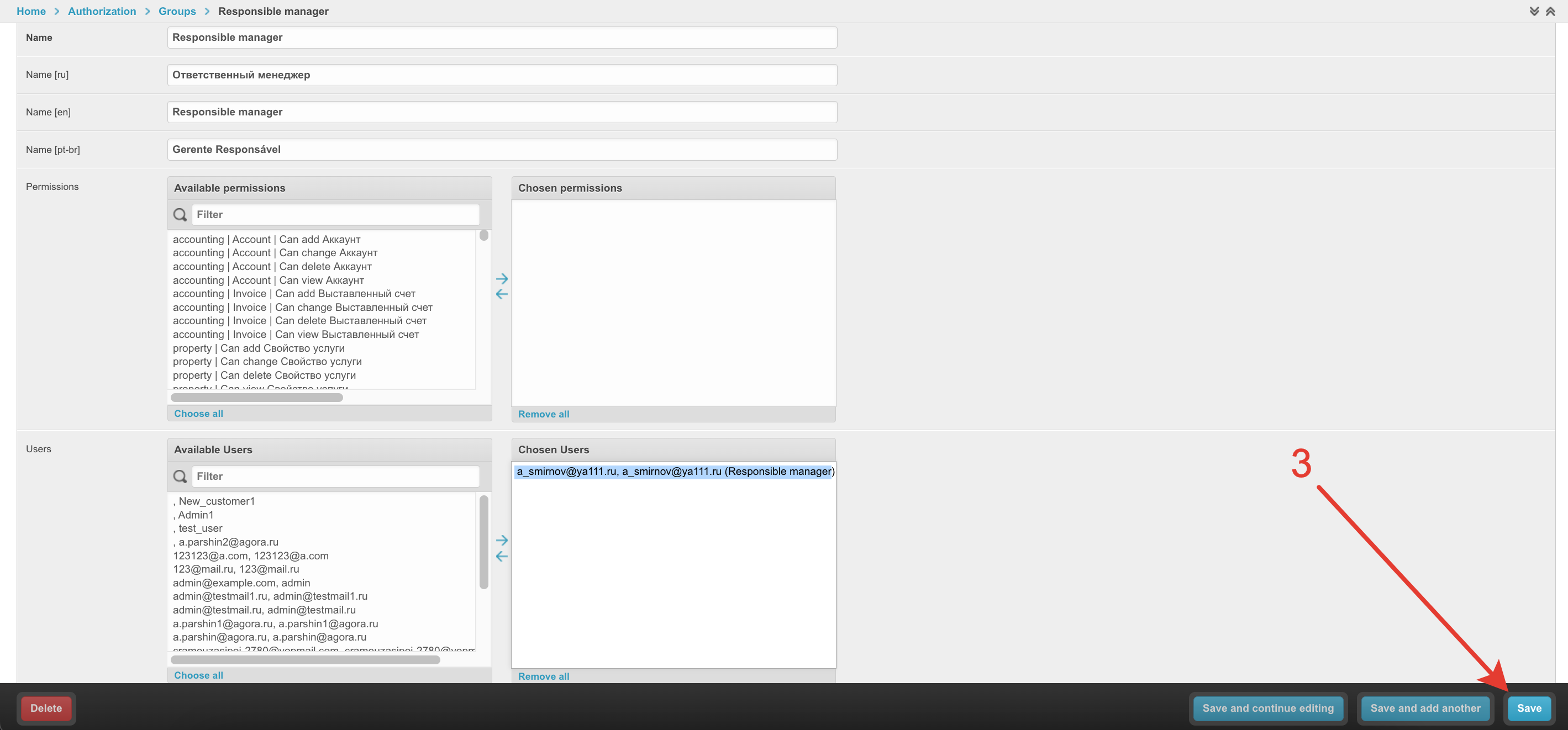
Task: Click Save and add another
Action: (1425, 708)
